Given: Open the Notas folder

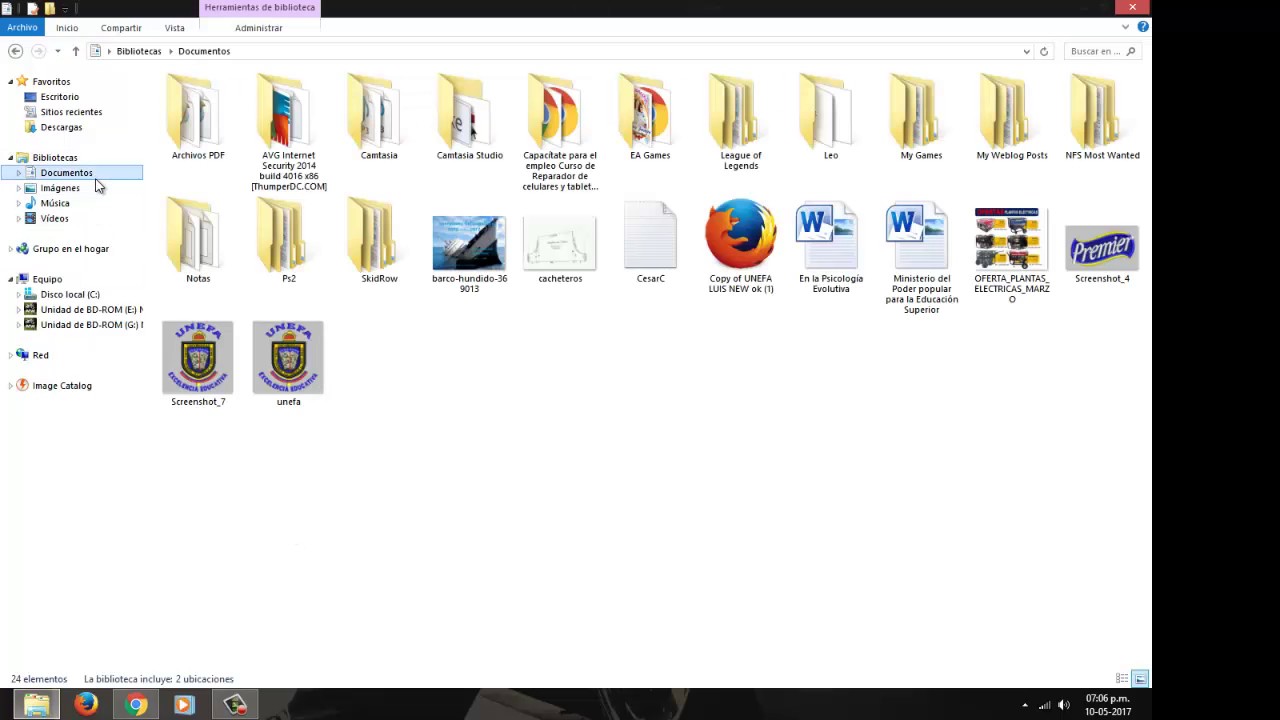Looking at the screenshot, I should pyautogui.click(x=198, y=240).
